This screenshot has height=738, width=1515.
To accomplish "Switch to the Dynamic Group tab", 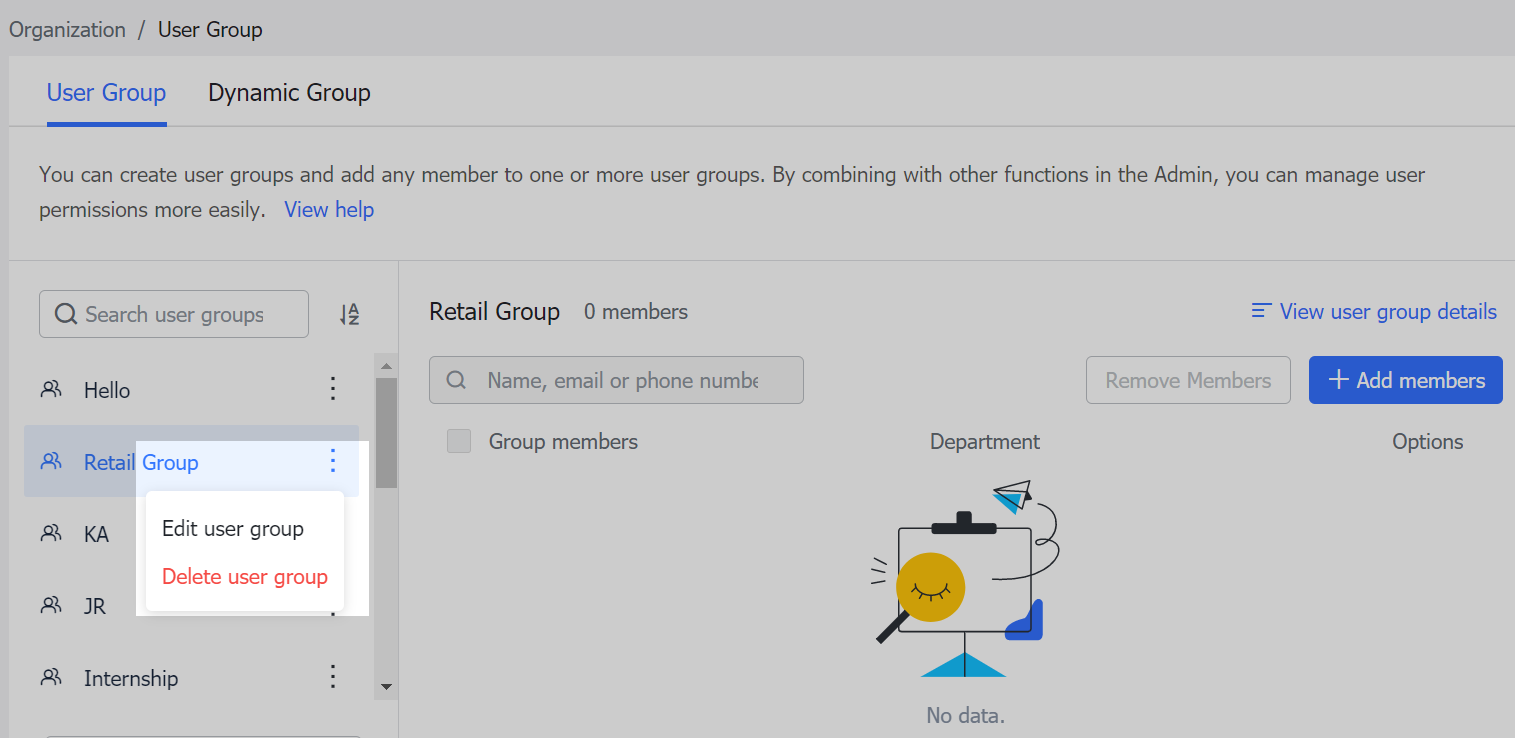I will (289, 92).
